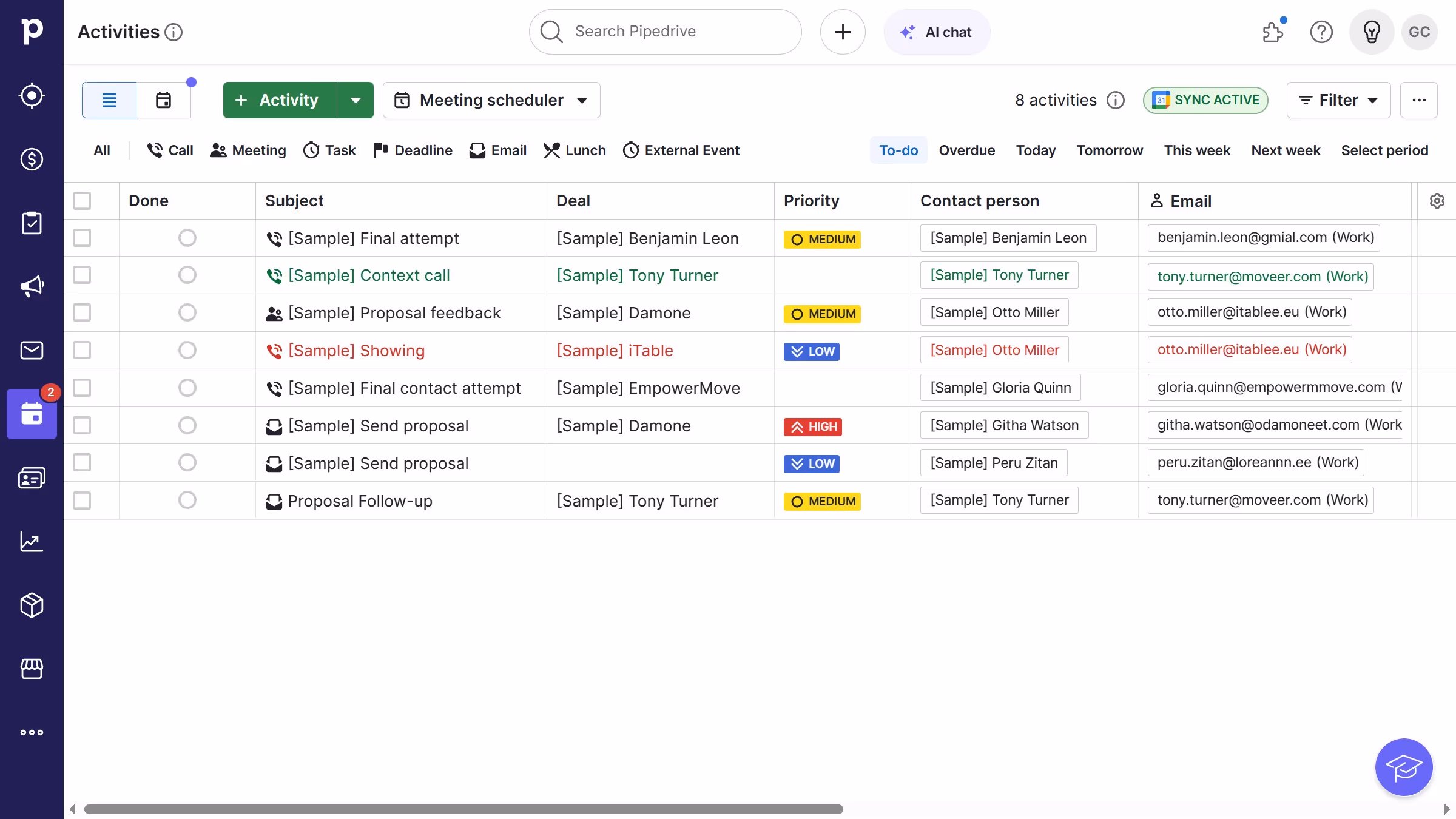Open the Filter dropdown
The width and height of the screenshot is (1456, 819).
[x=1338, y=100]
